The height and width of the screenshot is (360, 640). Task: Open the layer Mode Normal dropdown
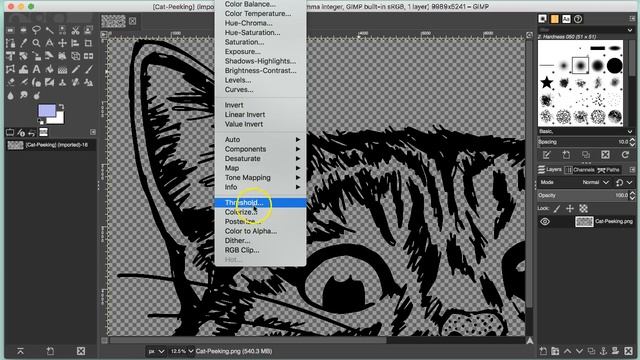pyautogui.click(x=595, y=182)
